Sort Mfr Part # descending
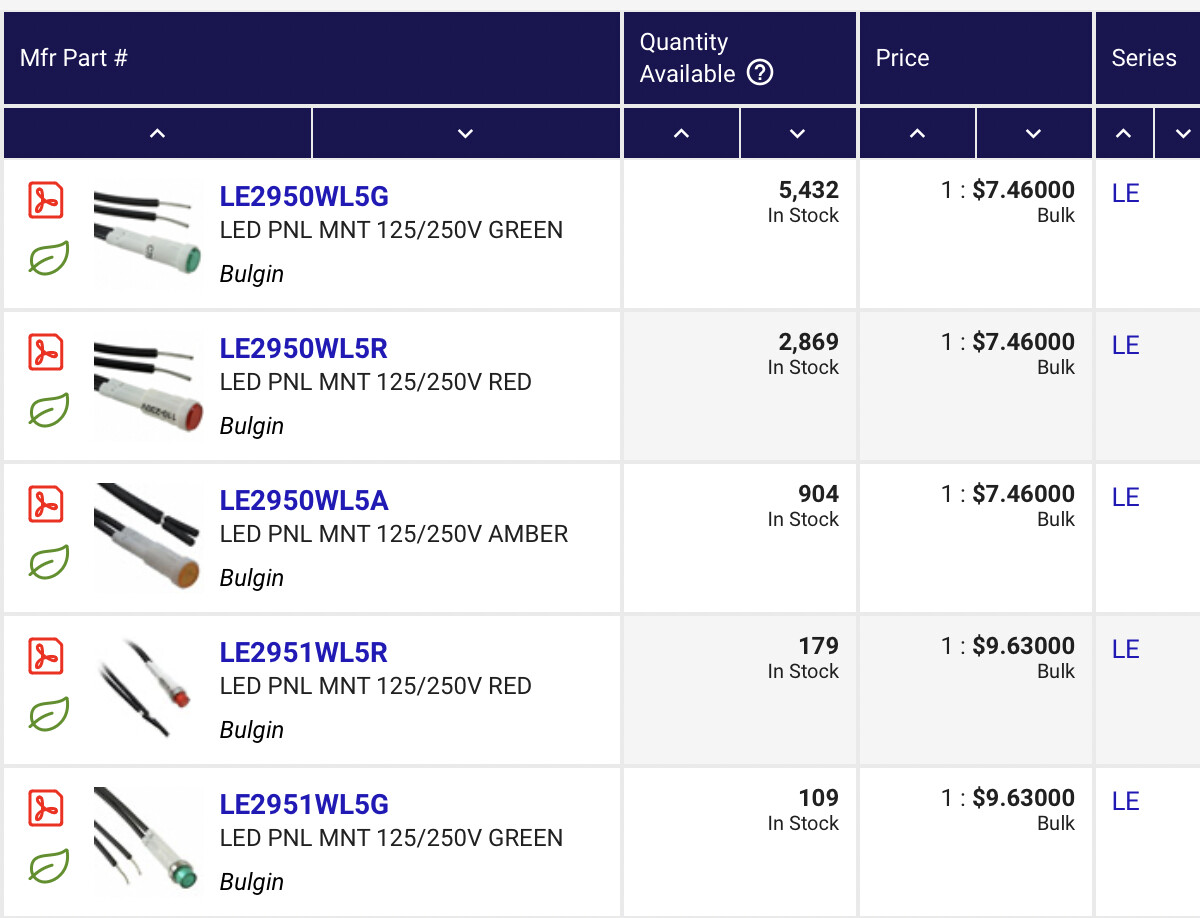The width and height of the screenshot is (1200, 918). point(465,133)
